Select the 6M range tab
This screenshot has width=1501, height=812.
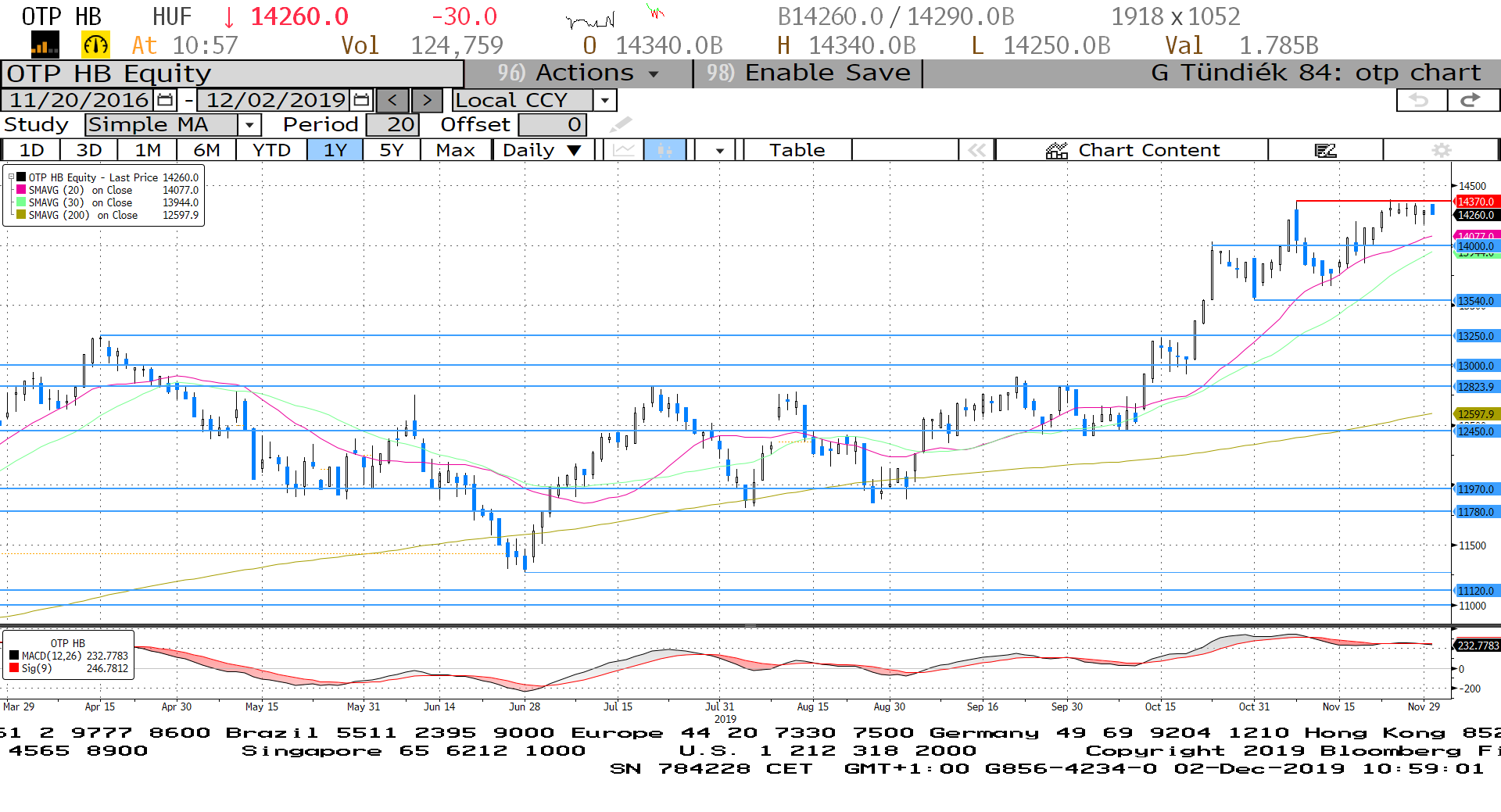pyautogui.click(x=206, y=150)
